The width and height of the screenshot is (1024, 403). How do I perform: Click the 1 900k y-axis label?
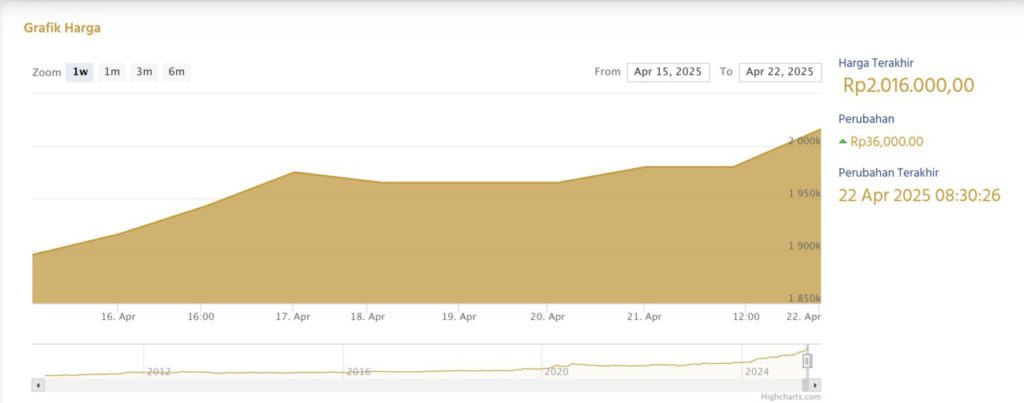(x=804, y=246)
